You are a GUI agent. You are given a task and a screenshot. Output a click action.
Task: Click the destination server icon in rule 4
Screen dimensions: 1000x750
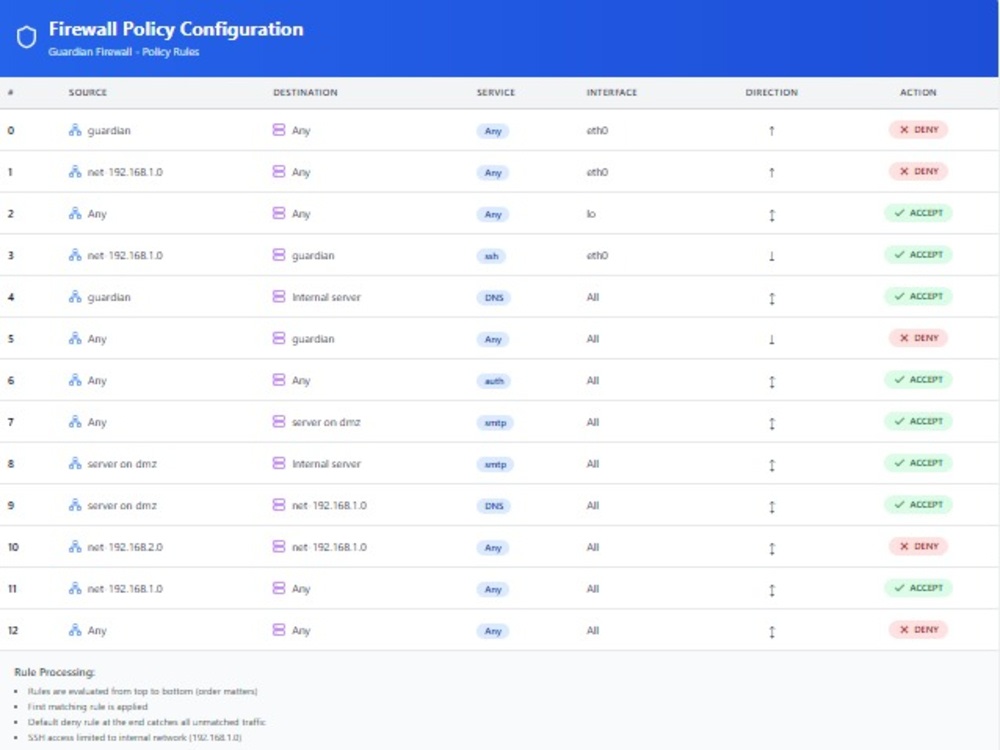click(279, 297)
